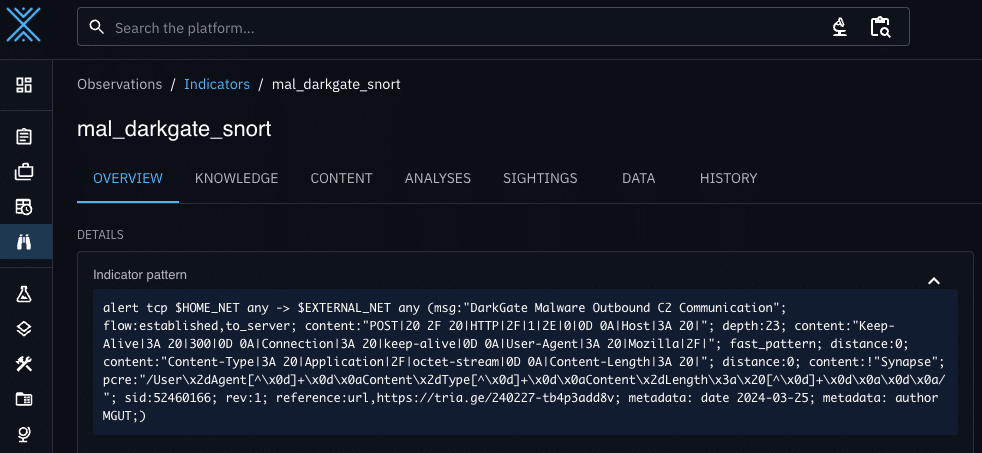Click the Observations breadcrumb text
This screenshot has height=453, width=982.
click(119, 84)
